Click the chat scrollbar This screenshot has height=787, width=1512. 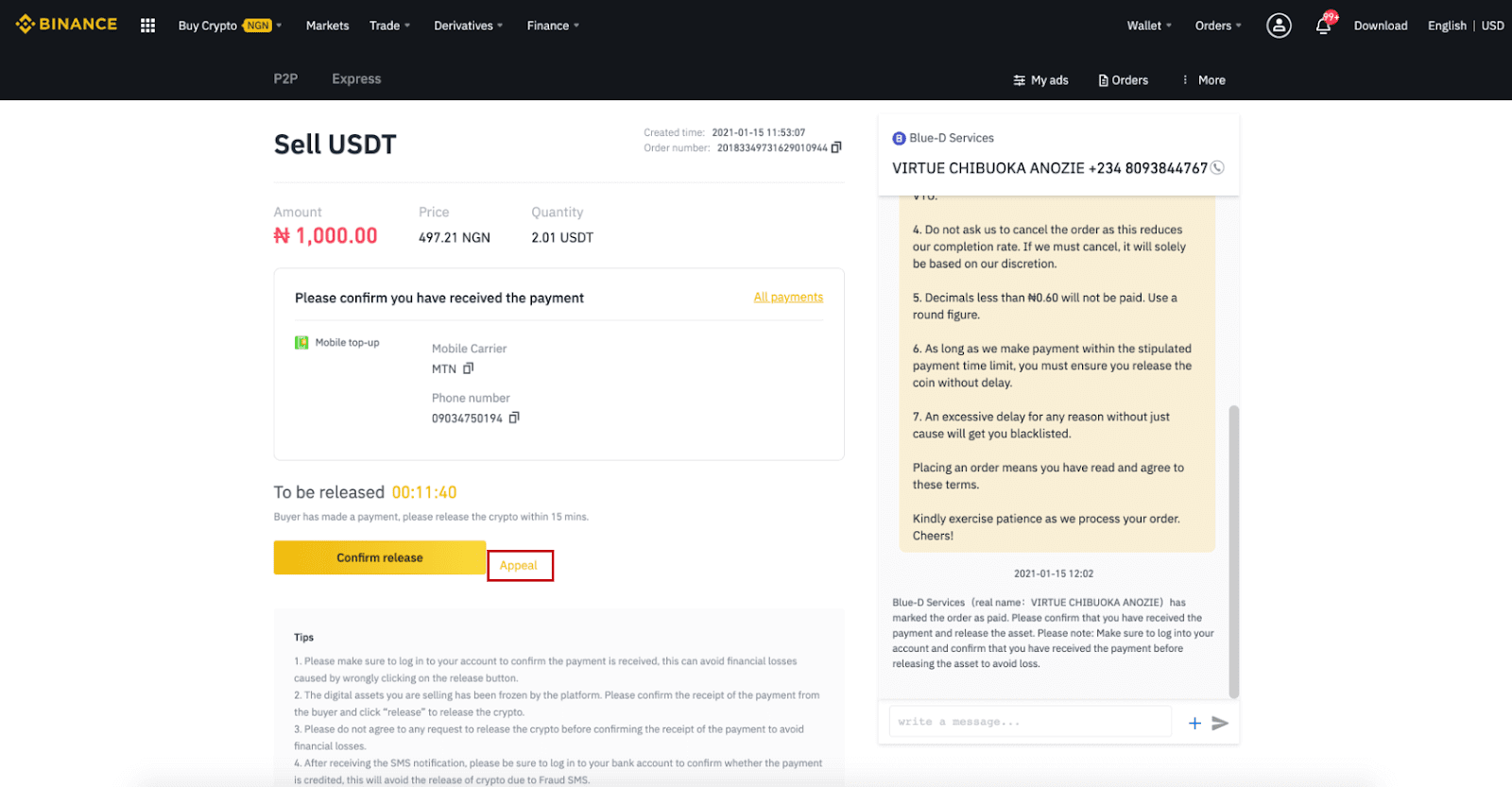coord(1233,553)
